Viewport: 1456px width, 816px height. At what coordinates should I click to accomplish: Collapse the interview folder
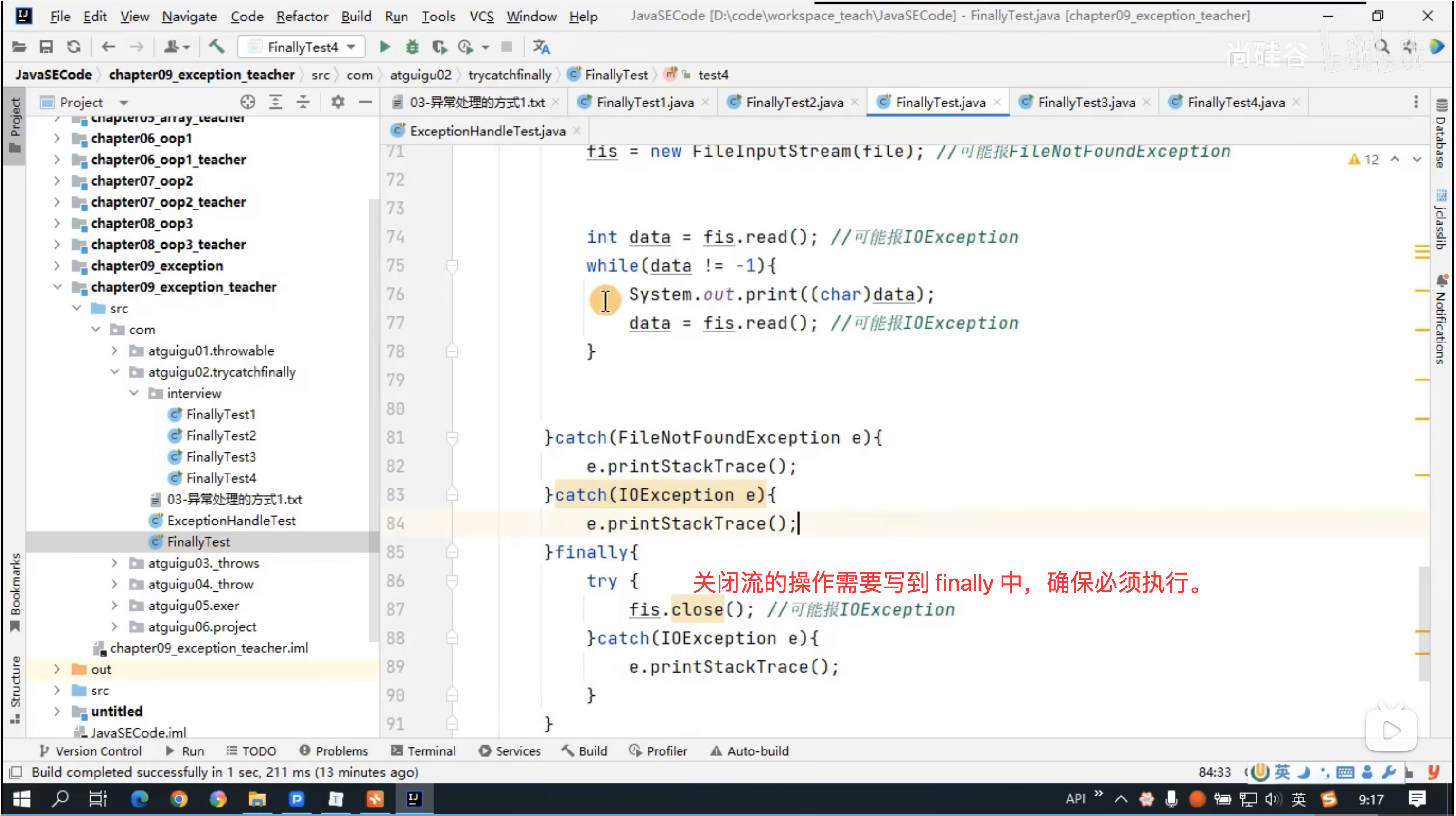(134, 393)
